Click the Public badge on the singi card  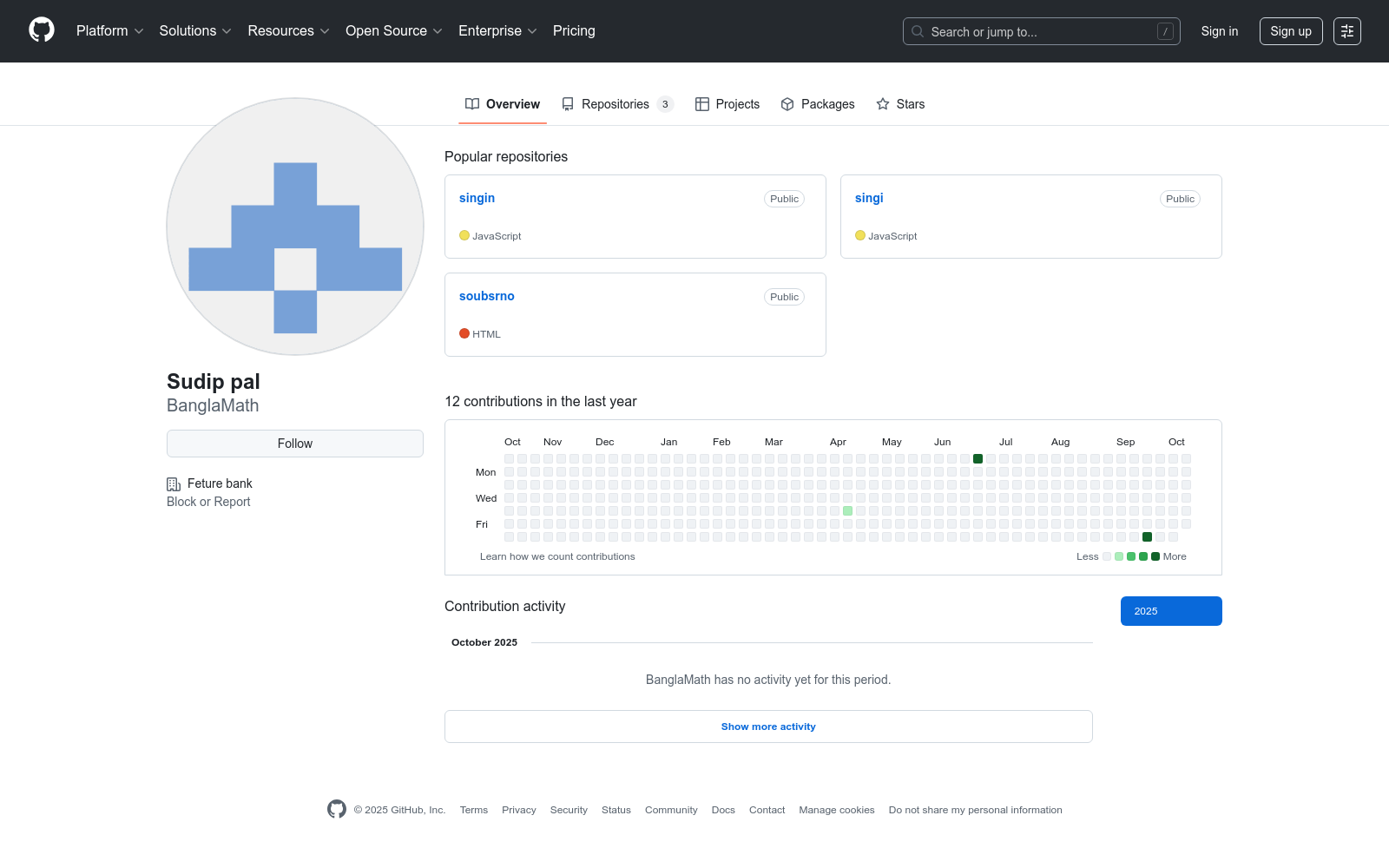coord(1180,199)
